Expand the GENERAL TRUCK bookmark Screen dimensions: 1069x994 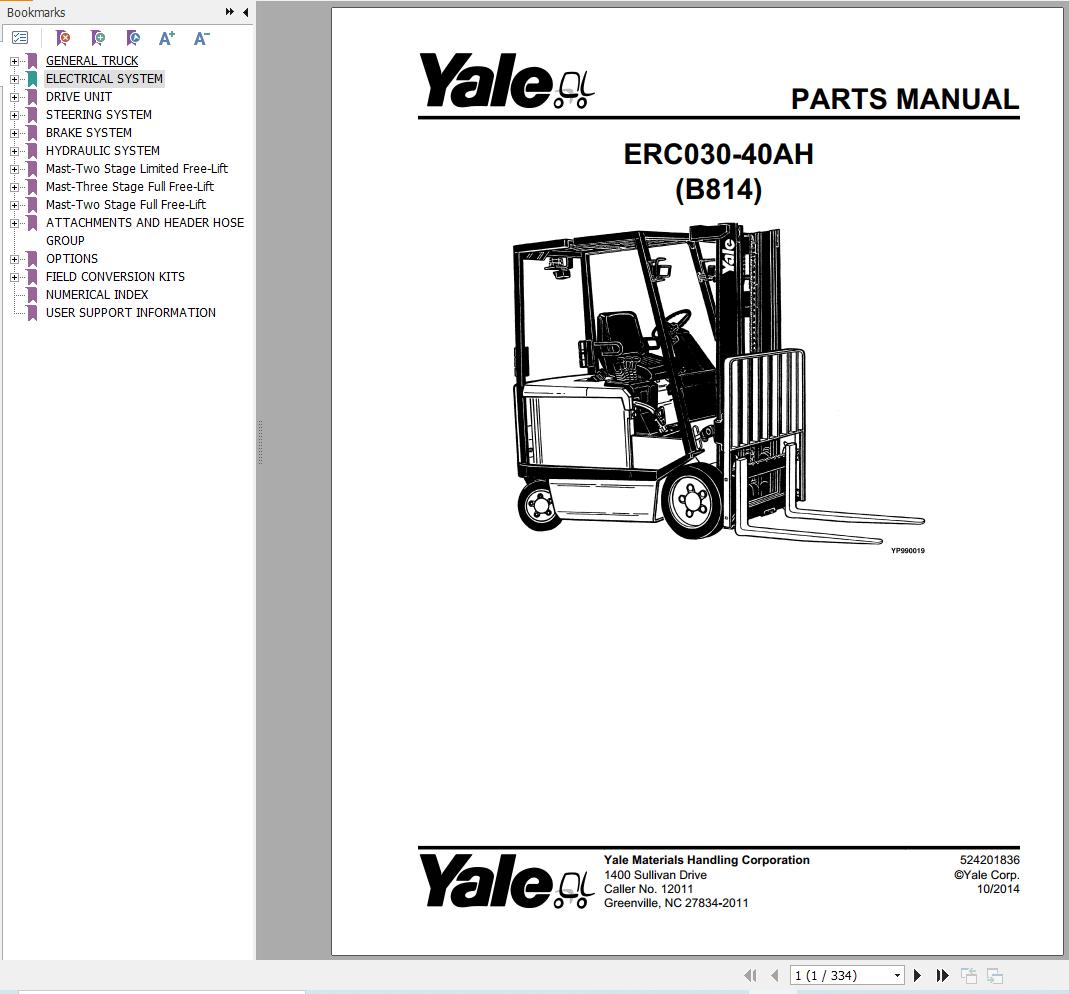click(x=12, y=60)
